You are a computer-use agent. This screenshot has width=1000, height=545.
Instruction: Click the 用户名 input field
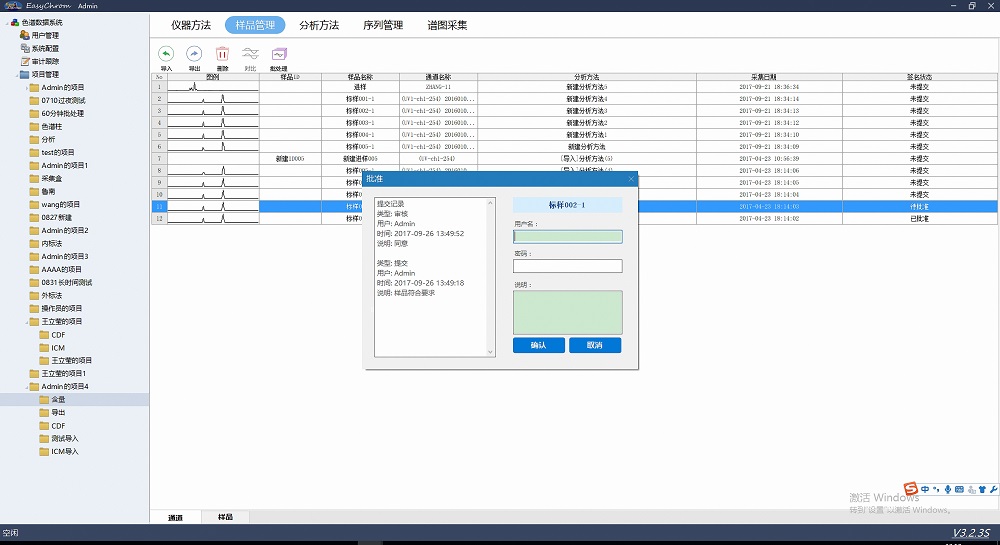(x=567, y=237)
